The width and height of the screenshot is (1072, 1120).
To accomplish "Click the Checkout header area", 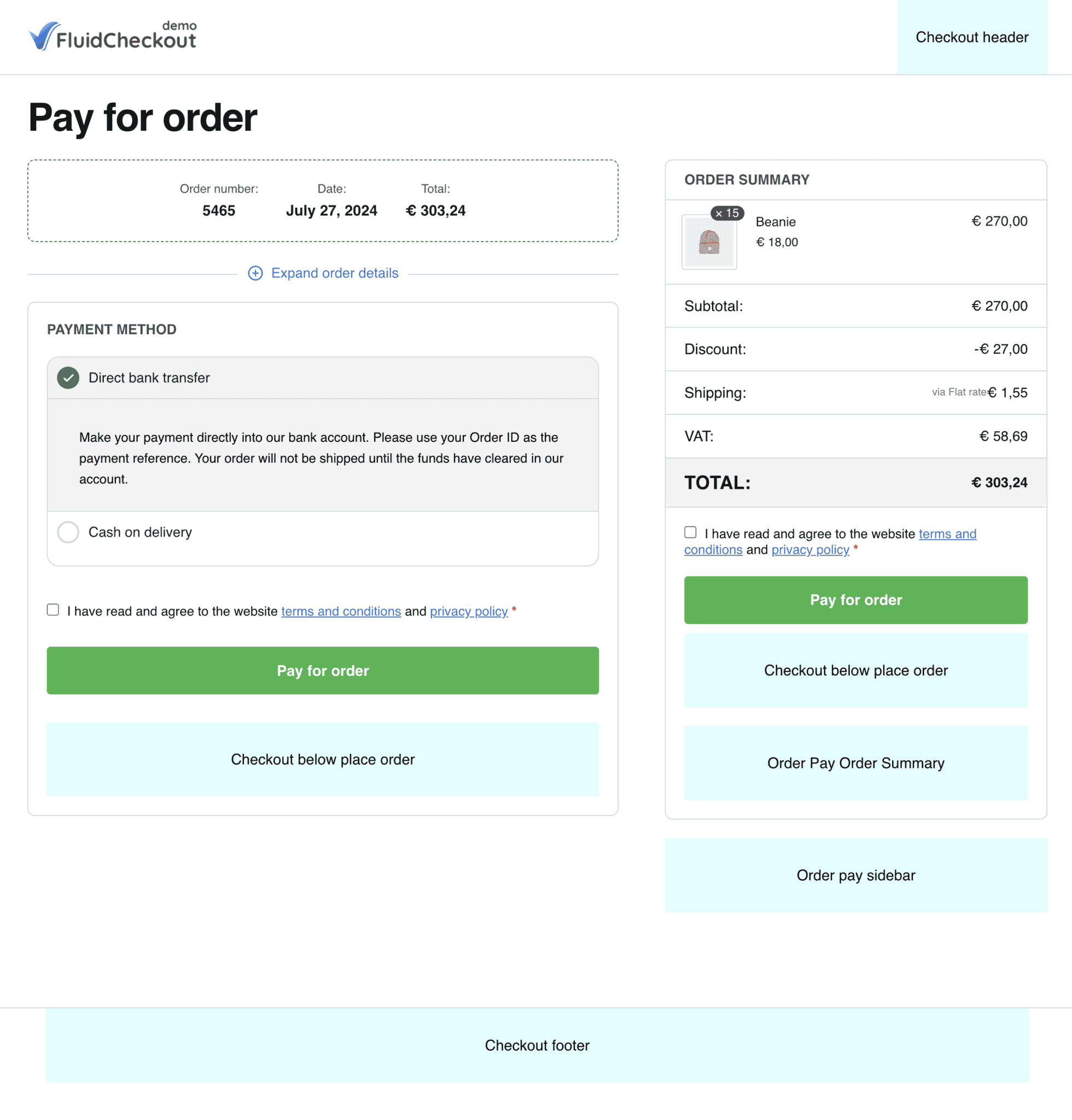I will pos(971,37).
